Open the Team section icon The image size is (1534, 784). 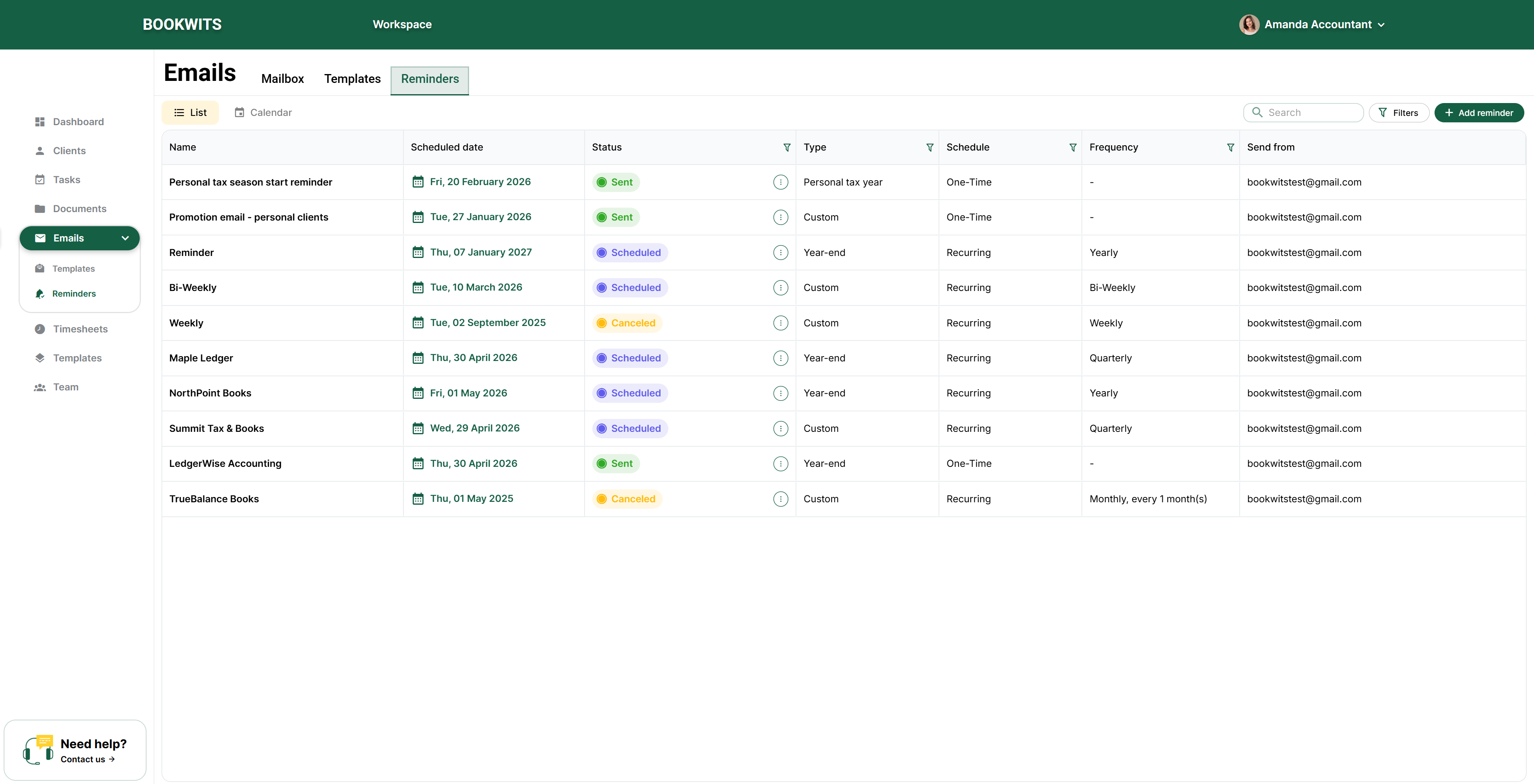(40, 387)
